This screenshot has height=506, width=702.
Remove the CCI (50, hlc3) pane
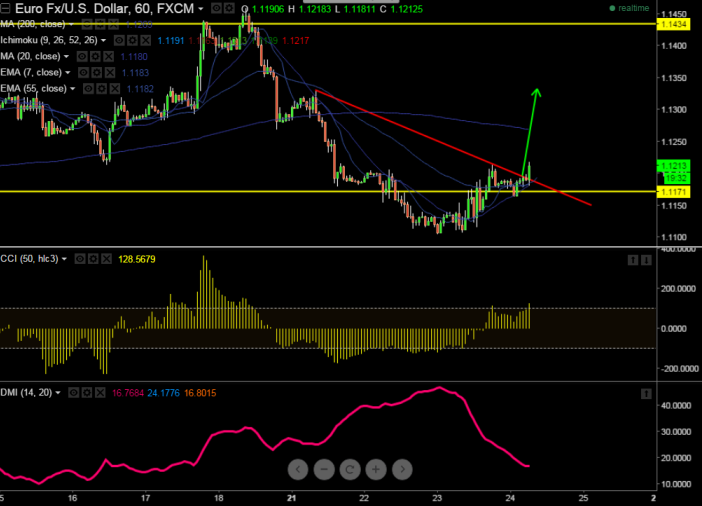[106, 259]
